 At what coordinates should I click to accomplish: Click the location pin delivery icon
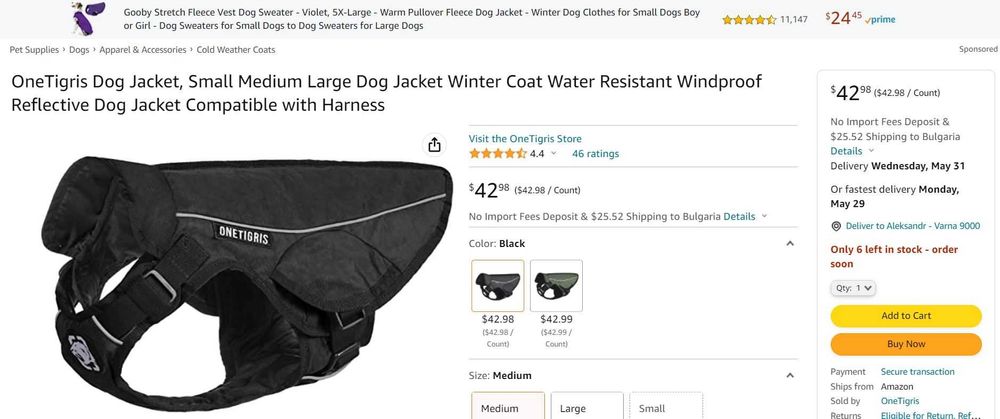tap(836, 227)
